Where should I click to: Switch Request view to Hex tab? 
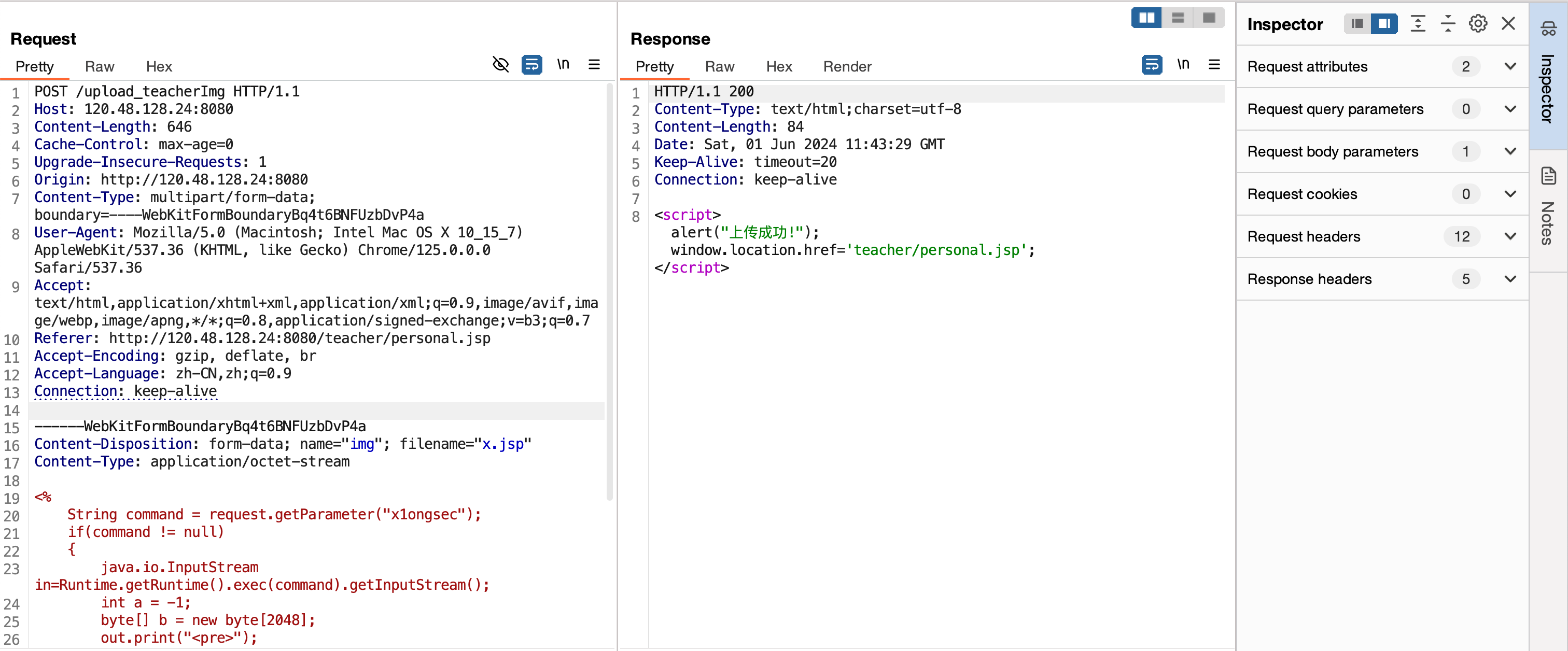tap(159, 66)
